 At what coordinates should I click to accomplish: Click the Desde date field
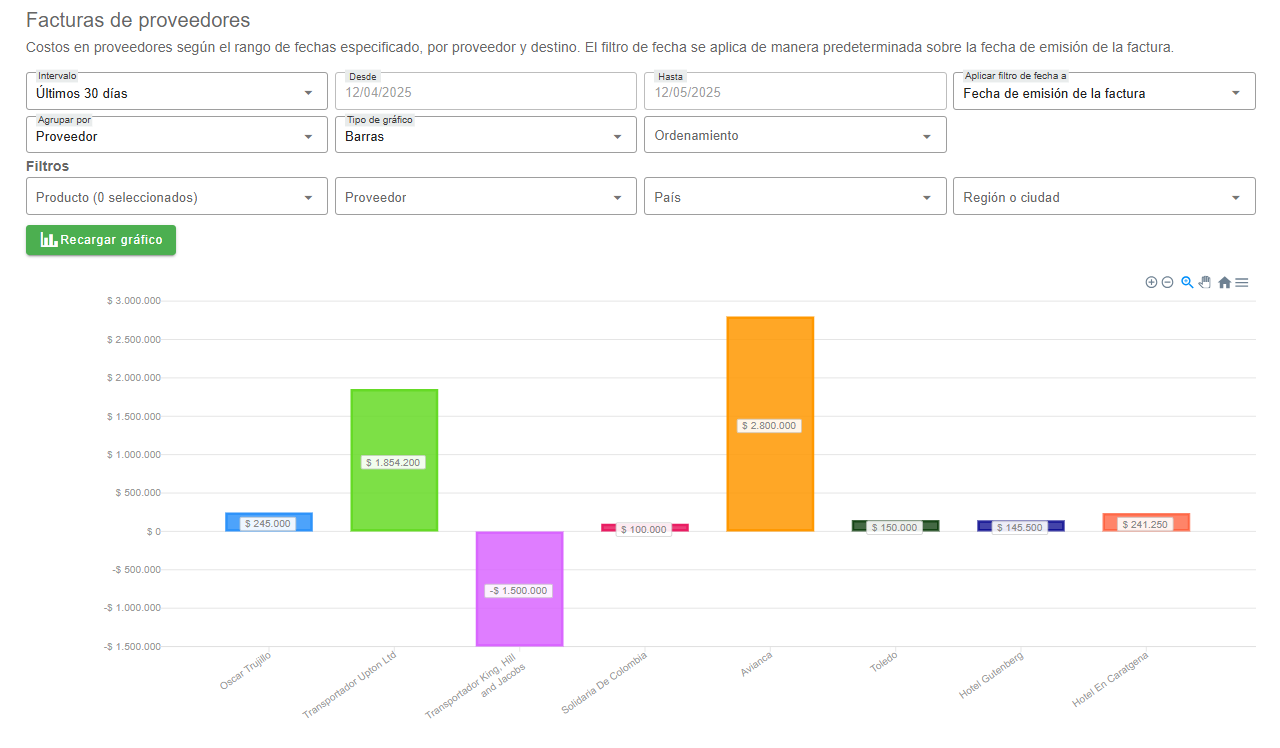click(x=485, y=93)
